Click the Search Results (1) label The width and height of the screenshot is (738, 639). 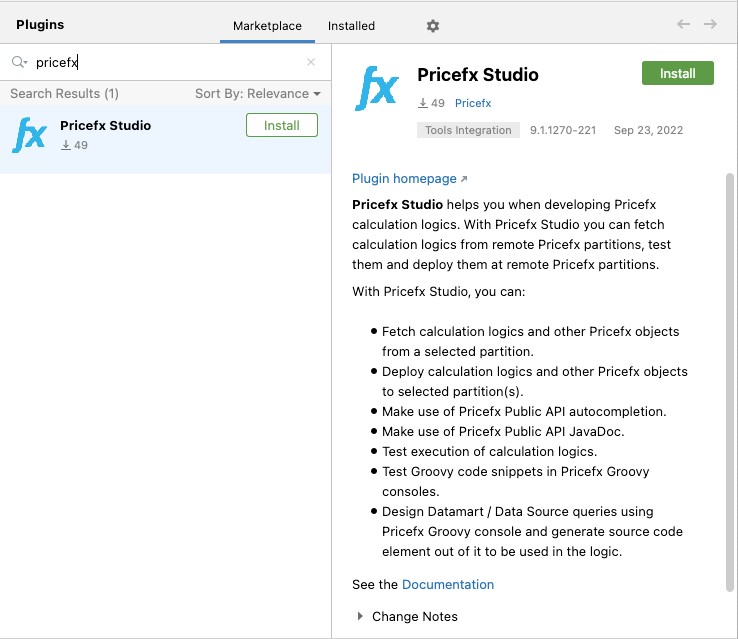pos(64,94)
